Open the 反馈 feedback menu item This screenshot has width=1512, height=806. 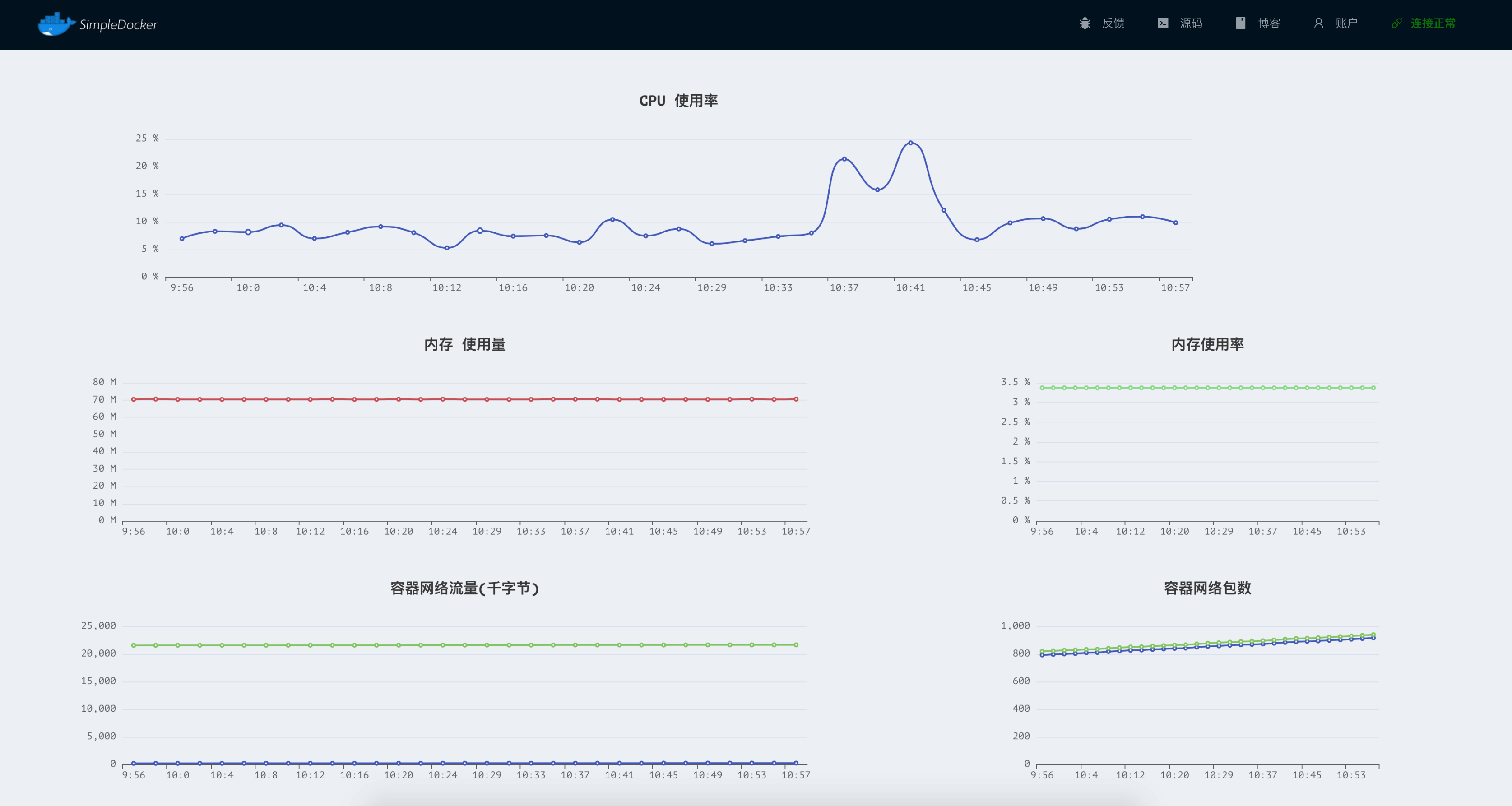(x=1113, y=23)
